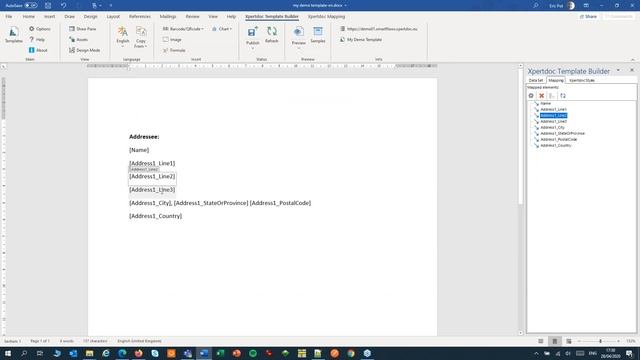Open the Chart dropdown

click(x=222, y=29)
